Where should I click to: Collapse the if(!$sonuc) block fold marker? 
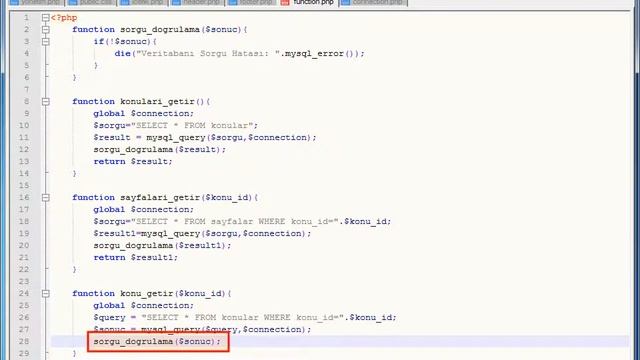[45, 41]
